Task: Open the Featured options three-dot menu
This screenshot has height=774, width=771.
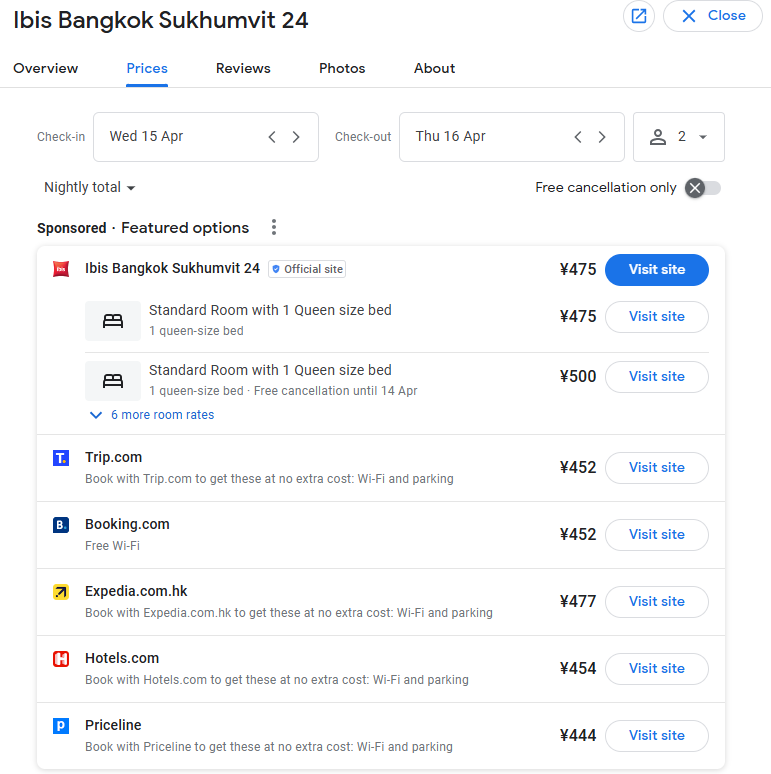Action: tap(274, 227)
